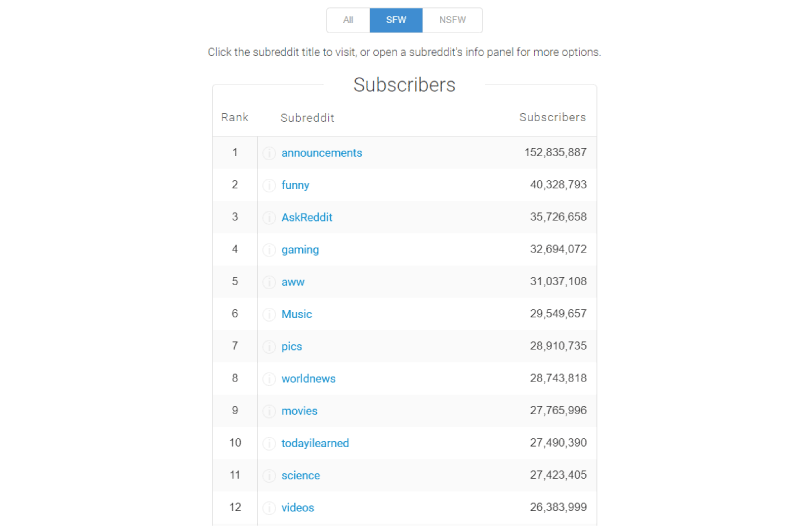Open the worldnews subreddit link

coord(308,378)
